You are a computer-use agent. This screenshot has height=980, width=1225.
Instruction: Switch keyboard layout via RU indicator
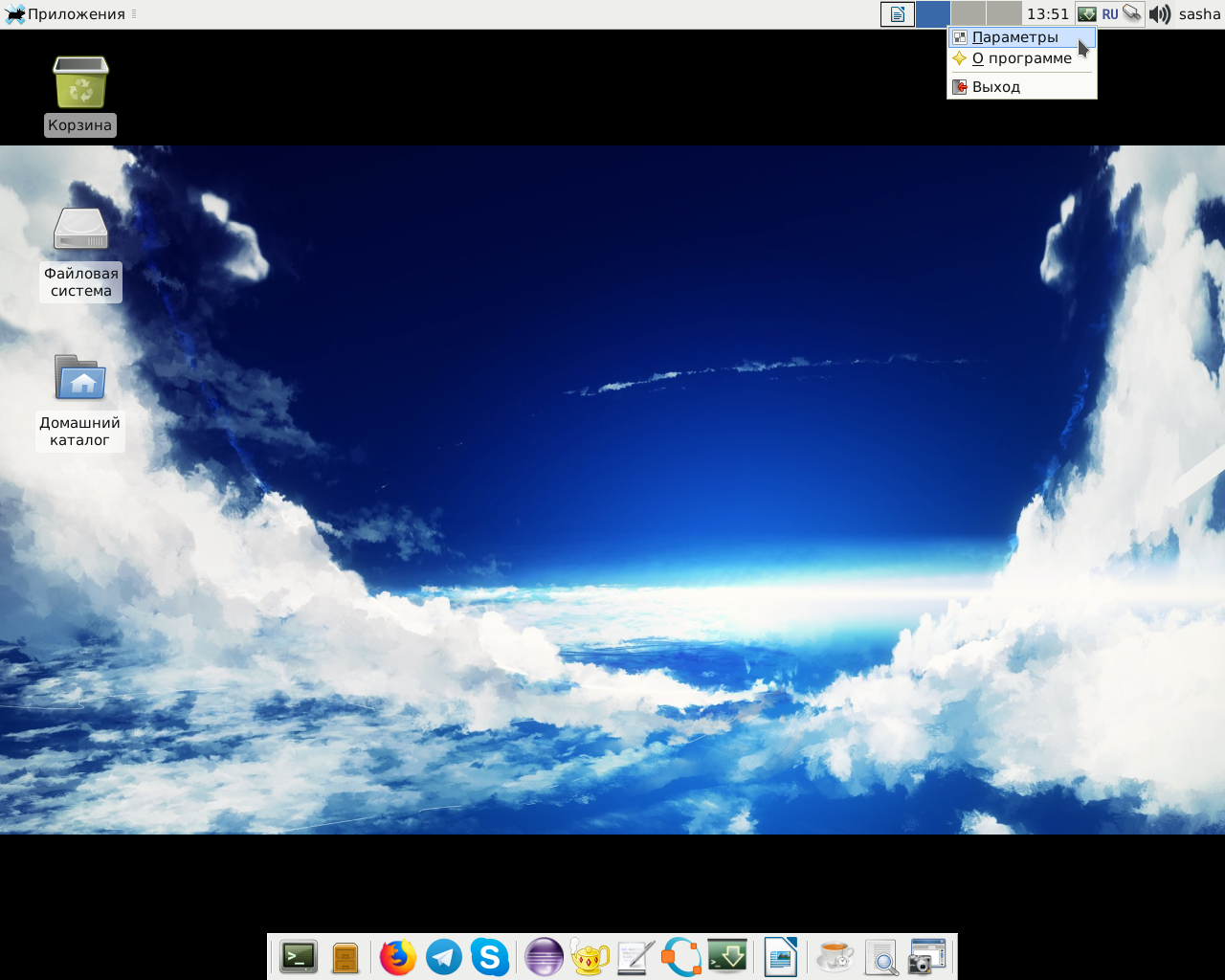tap(1110, 14)
